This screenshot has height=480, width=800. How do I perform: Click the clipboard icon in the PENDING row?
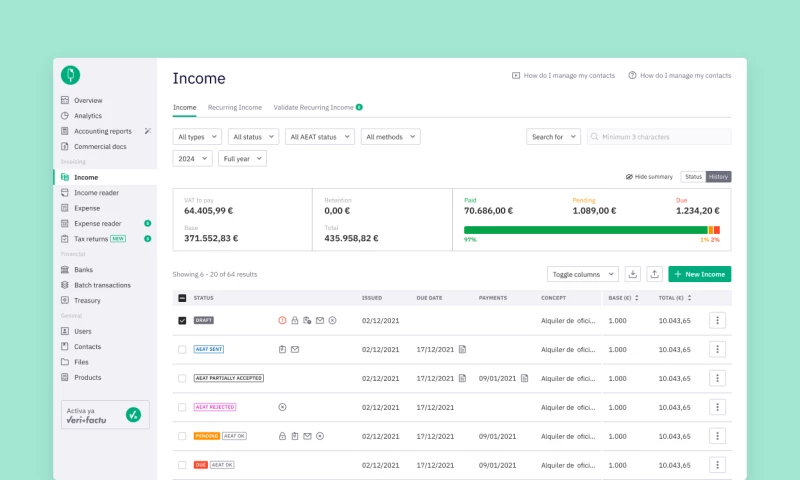coord(295,436)
